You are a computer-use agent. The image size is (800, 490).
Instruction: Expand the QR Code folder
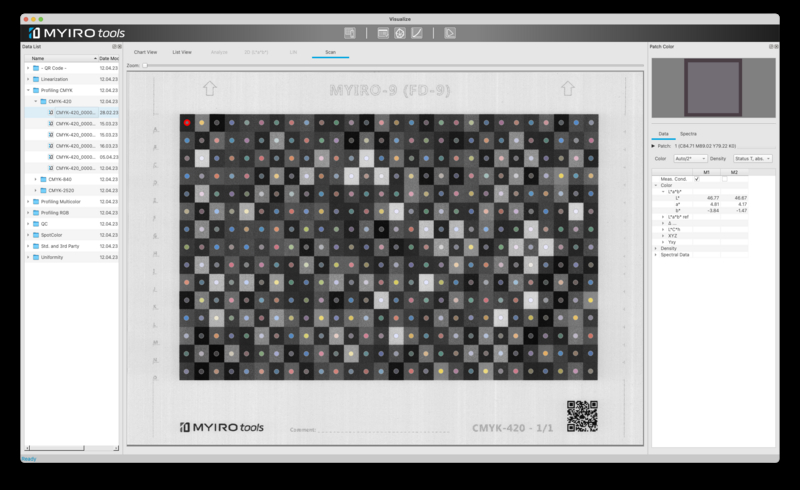[x=28, y=68]
